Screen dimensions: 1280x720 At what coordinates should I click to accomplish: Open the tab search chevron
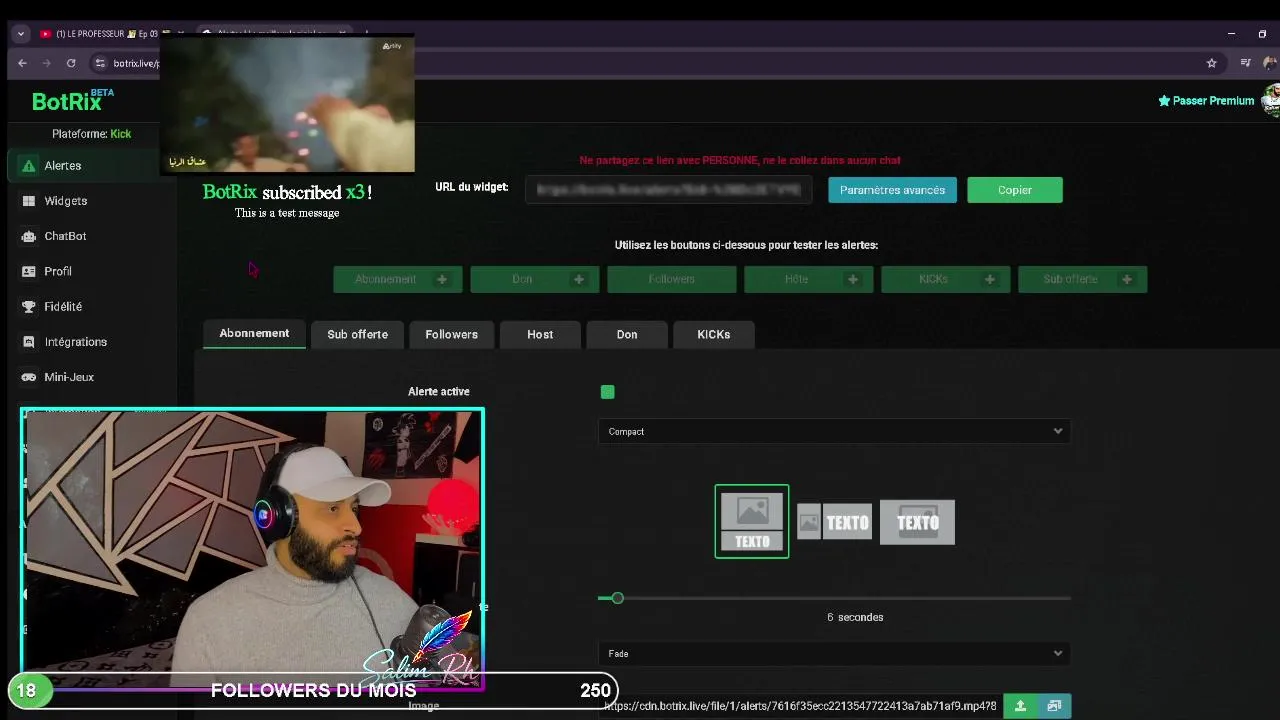(20, 34)
